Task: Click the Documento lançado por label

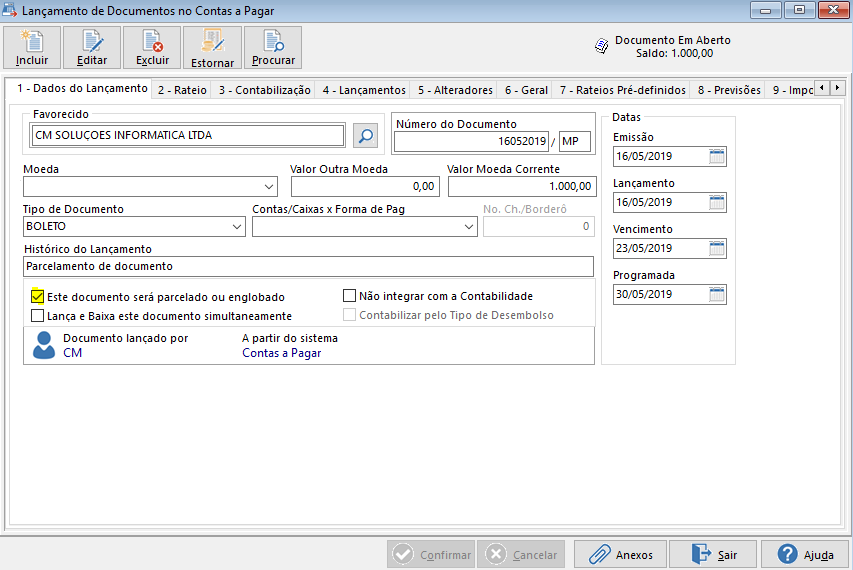Action: pos(126,338)
